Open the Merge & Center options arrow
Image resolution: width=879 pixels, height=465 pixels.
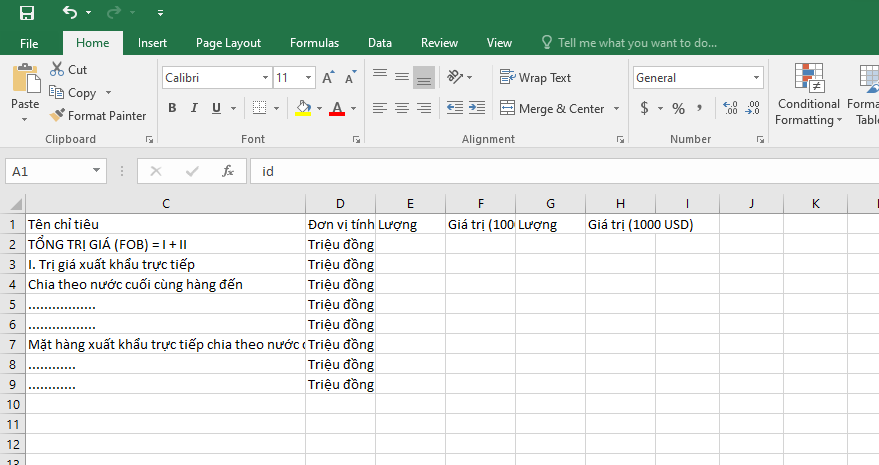click(616, 108)
